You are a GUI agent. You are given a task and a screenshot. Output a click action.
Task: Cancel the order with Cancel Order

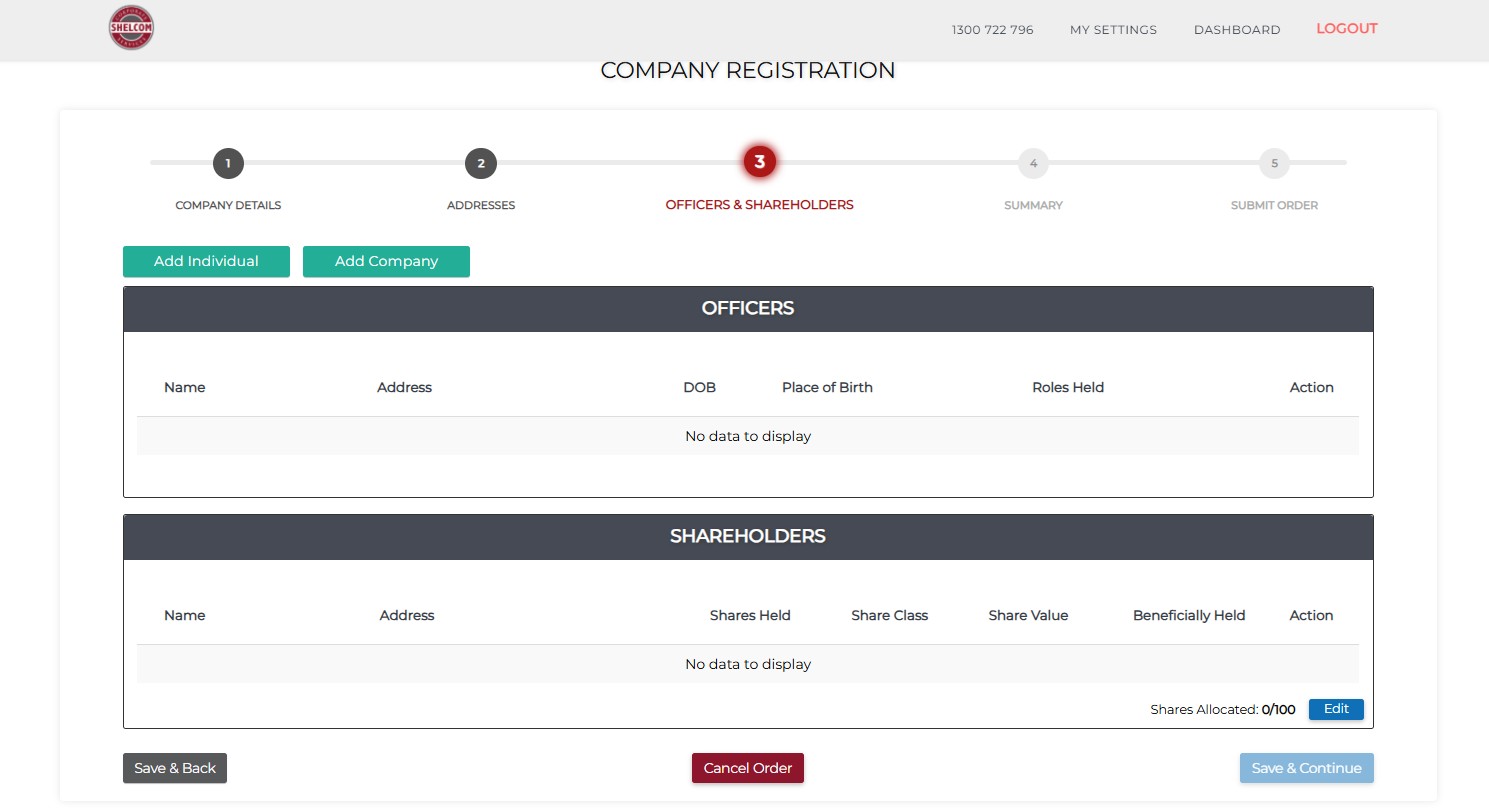point(748,768)
